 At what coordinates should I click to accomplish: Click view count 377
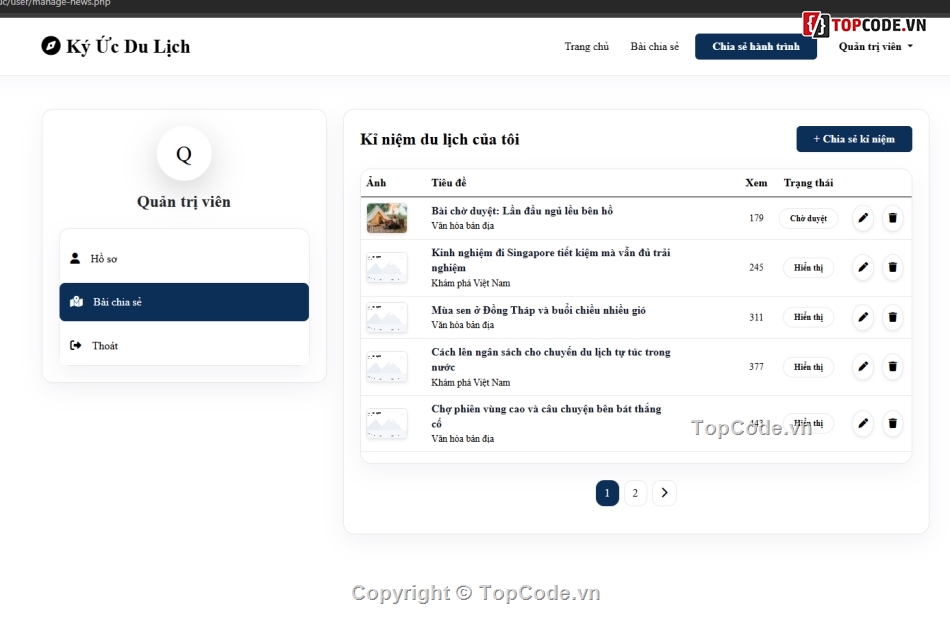click(x=756, y=367)
